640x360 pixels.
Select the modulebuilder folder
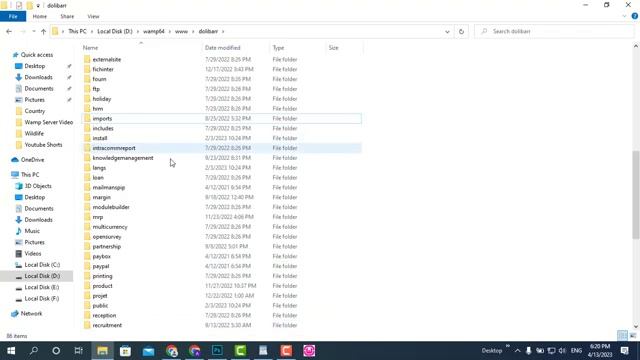(x=111, y=207)
